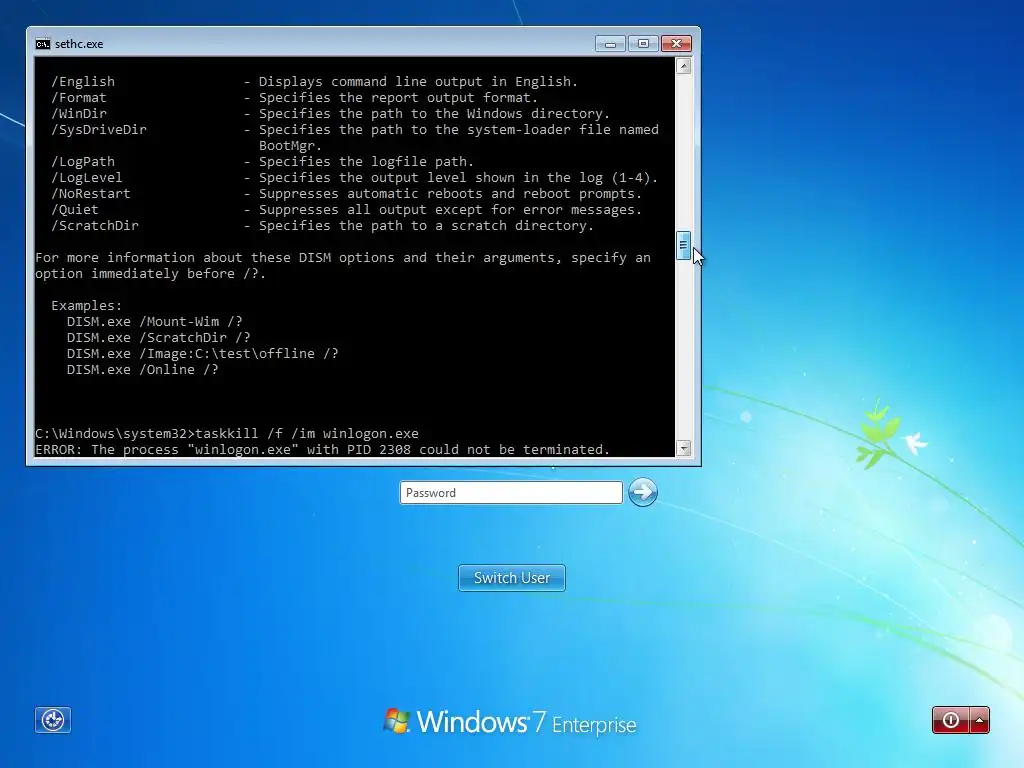Click the ERROR winlogon.exe PID 2308 line
The image size is (1024, 768).
pos(323,449)
